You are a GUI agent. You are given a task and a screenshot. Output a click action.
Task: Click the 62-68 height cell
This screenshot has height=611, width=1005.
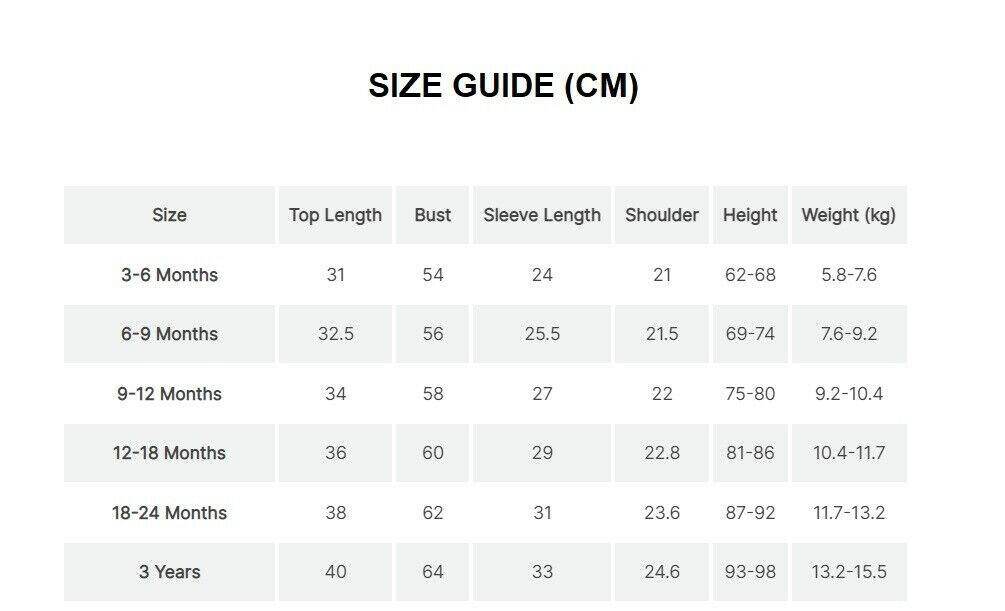pyautogui.click(x=750, y=275)
